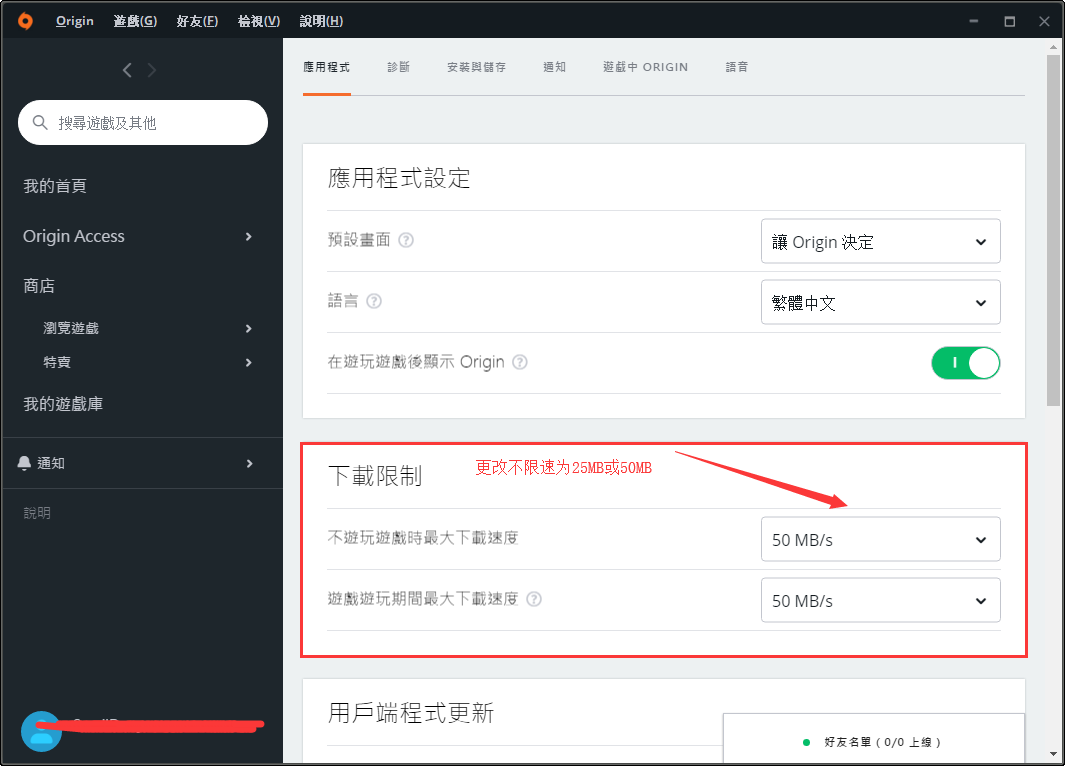This screenshot has height=766, width=1065.
Task: Click the vertical scrollbar thumb
Action: 1053,231
